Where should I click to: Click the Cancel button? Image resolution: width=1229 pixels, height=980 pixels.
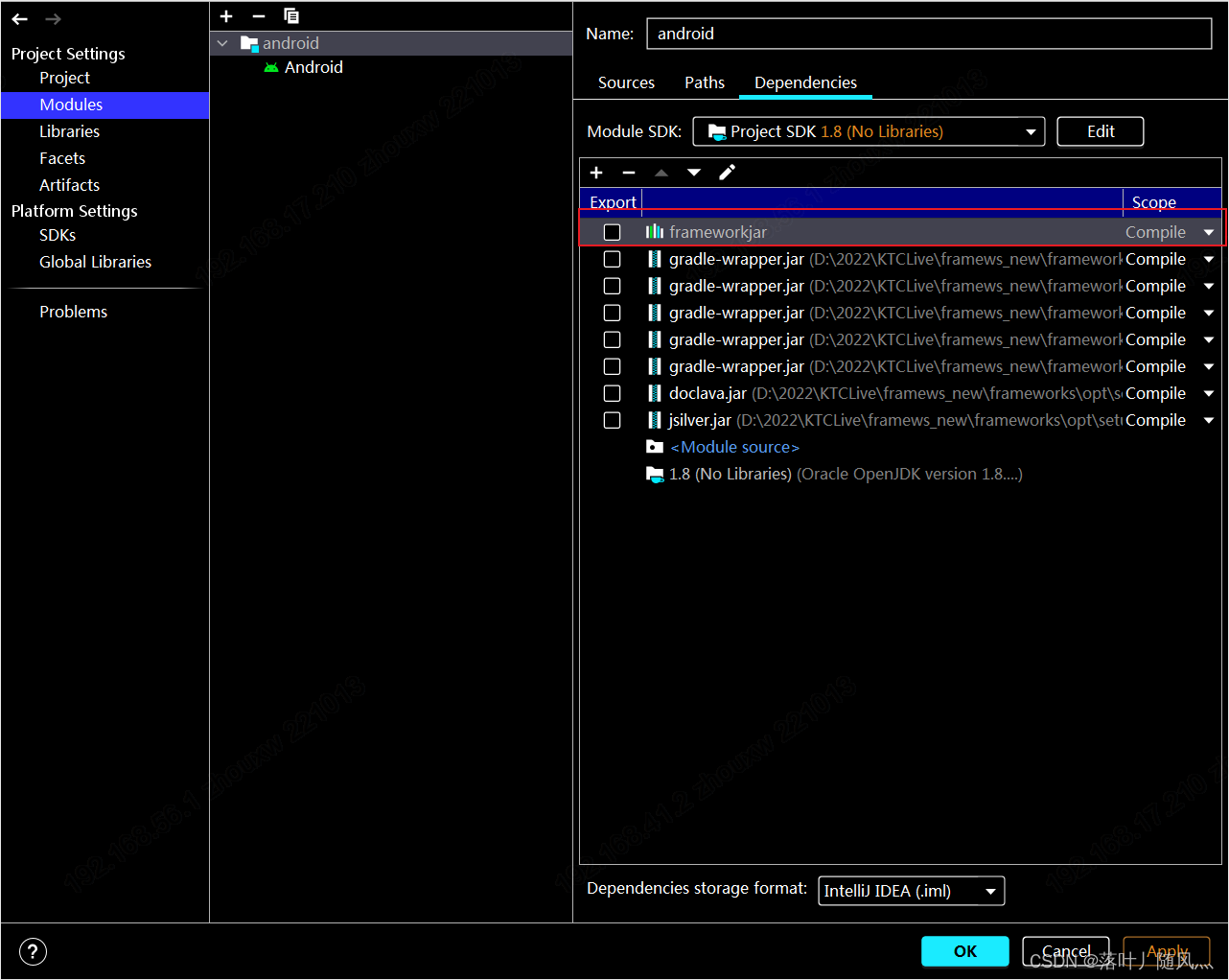click(x=1066, y=951)
